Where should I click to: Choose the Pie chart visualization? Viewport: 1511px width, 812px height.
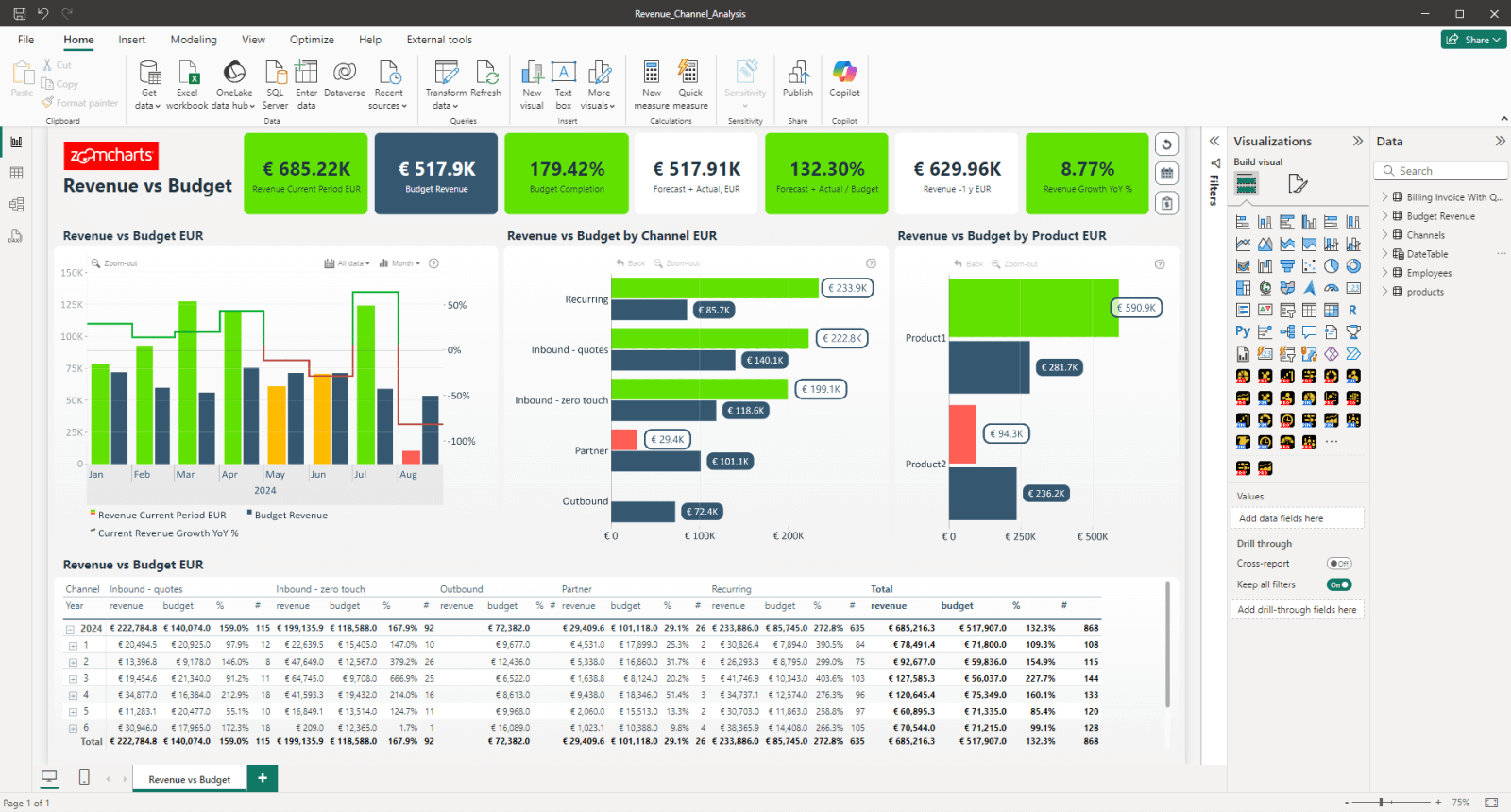pos(1332,266)
